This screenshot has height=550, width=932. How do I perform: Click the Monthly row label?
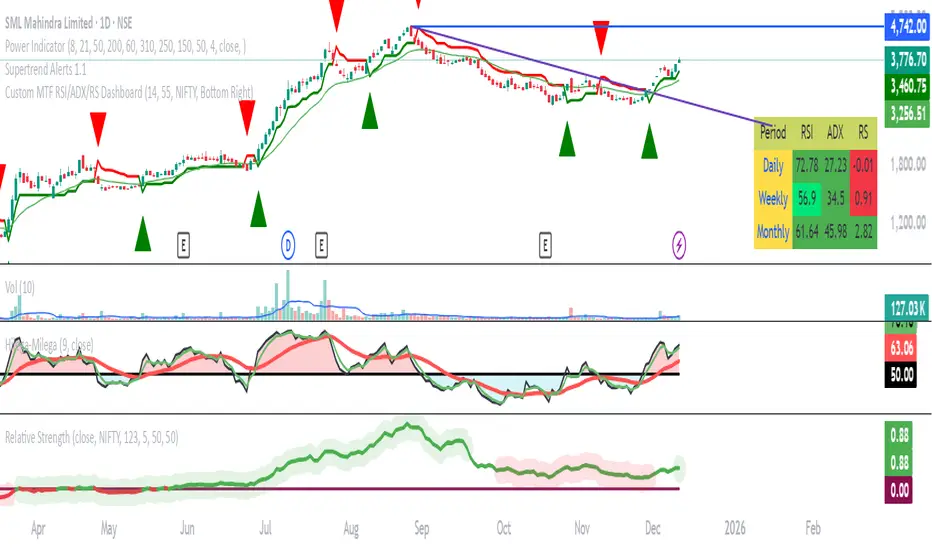coord(773,231)
